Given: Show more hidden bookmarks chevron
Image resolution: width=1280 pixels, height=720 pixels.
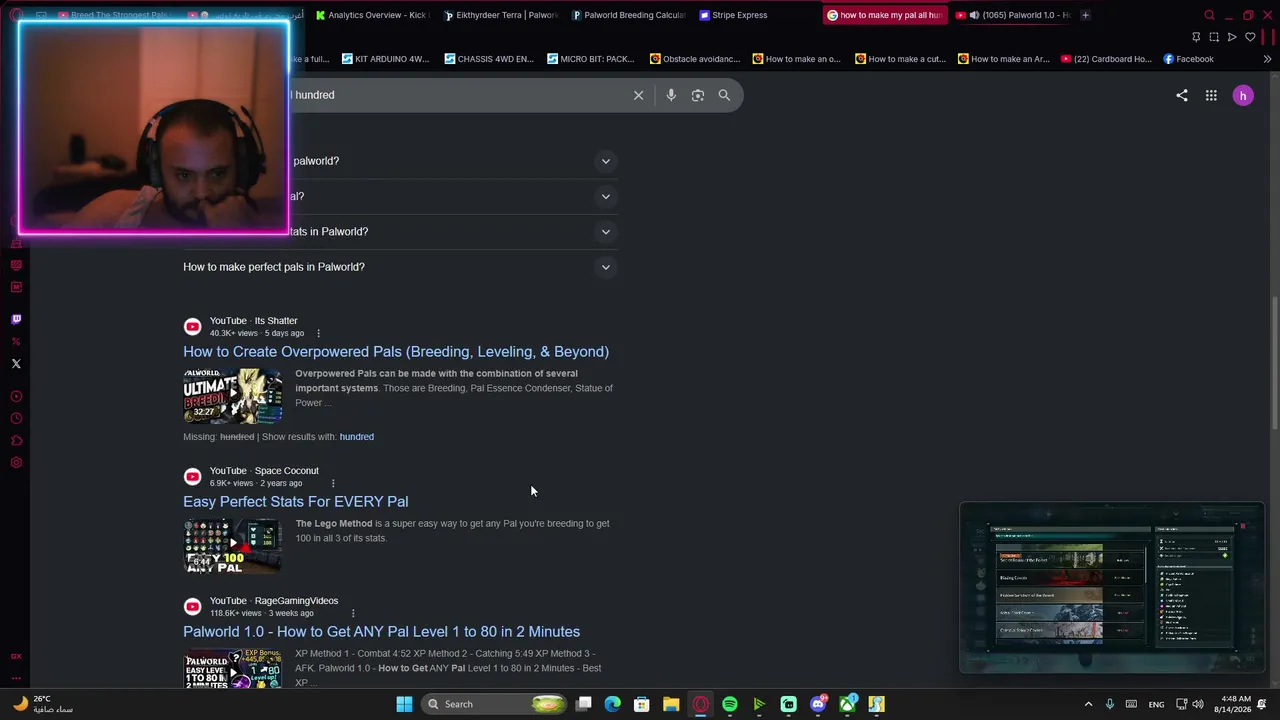Looking at the screenshot, I should pyautogui.click(x=1267, y=59).
